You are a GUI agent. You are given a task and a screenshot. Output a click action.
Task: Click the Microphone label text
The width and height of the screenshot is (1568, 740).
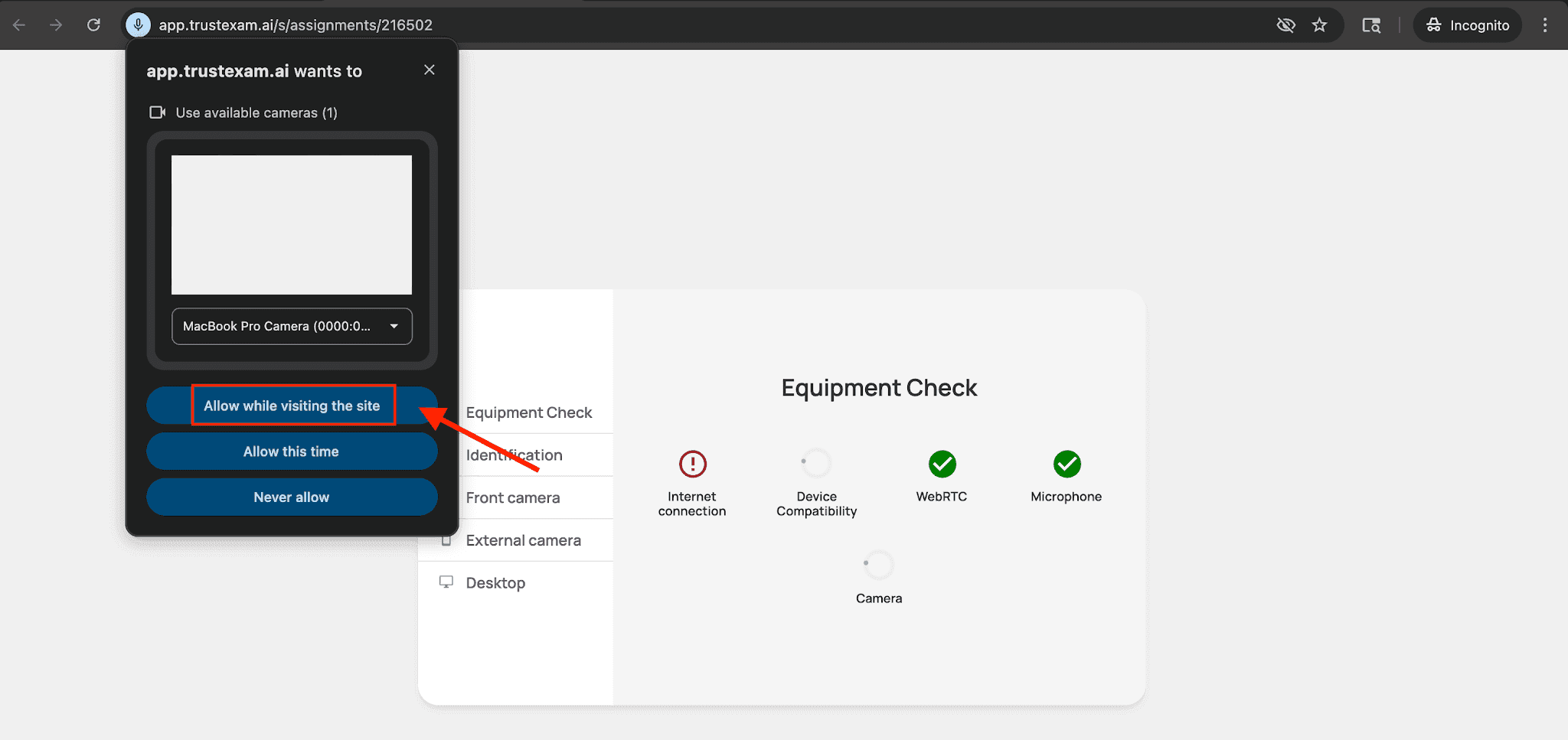pyautogui.click(x=1067, y=497)
